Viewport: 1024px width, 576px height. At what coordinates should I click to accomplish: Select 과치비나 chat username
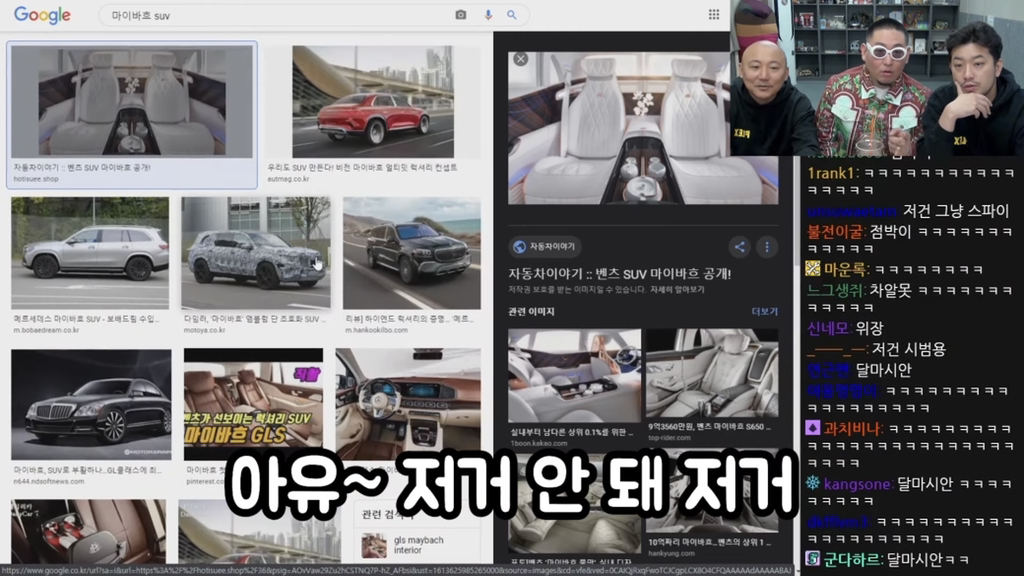coord(852,428)
